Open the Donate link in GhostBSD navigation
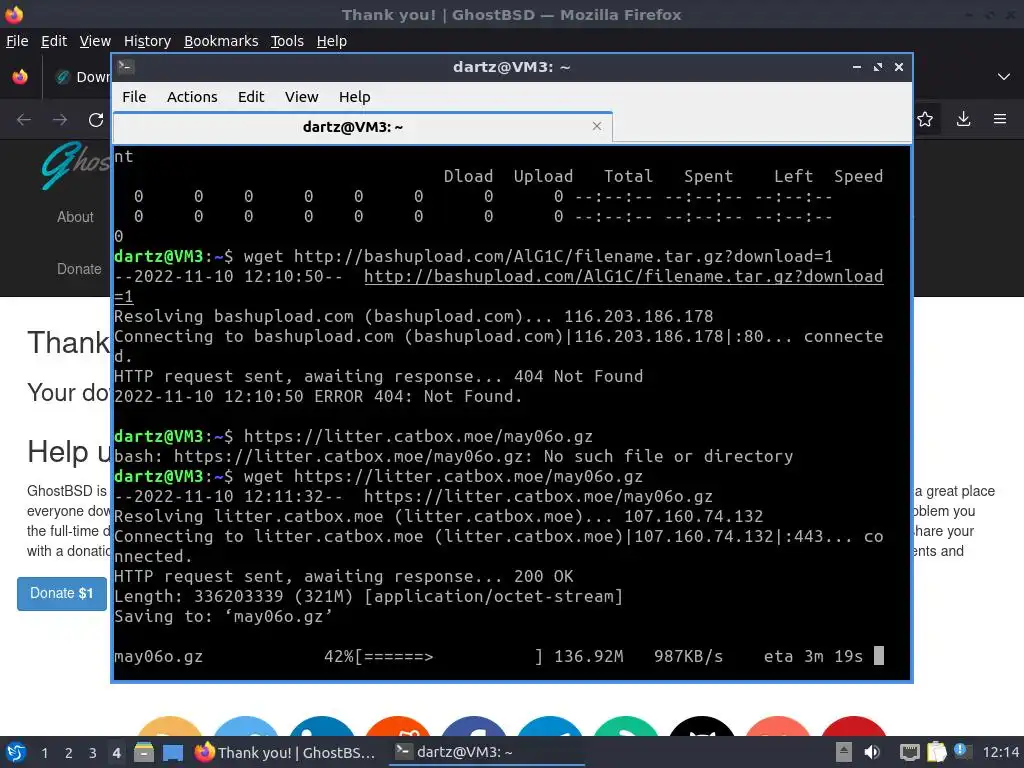This screenshot has width=1024, height=768. [x=79, y=269]
